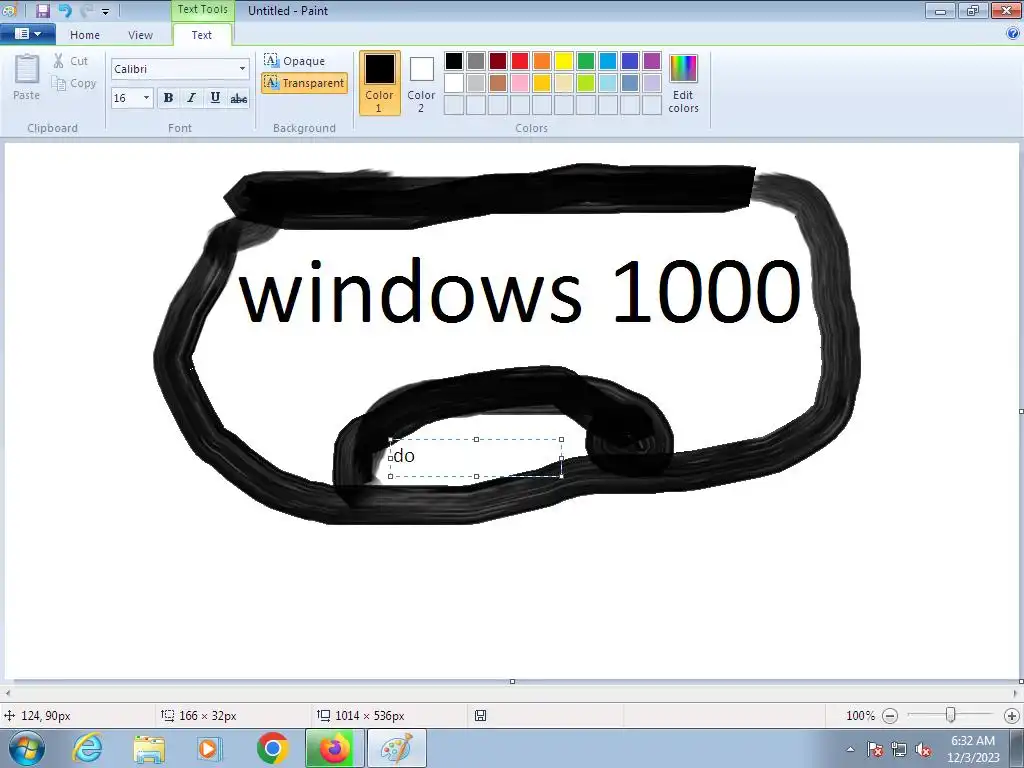This screenshot has width=1024, height=768.
Task: Pick the lavender color swatch
Action: 652,83
